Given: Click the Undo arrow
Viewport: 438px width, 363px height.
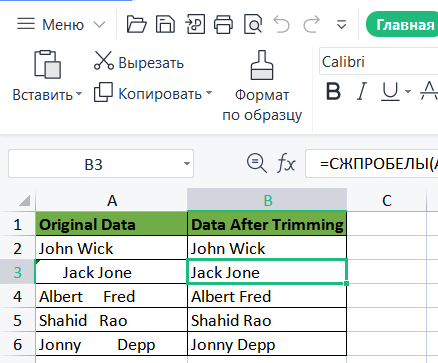Looking at the screenshot, I should 282,25.
